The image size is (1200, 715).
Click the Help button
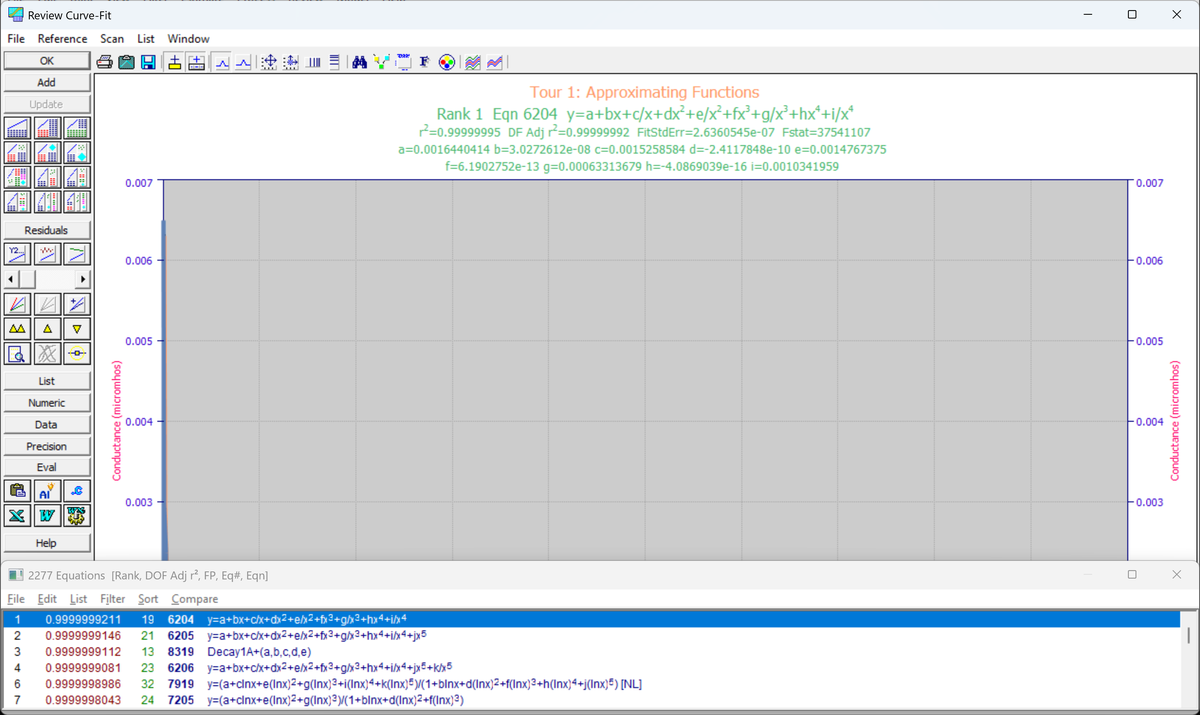pos(47,544)
